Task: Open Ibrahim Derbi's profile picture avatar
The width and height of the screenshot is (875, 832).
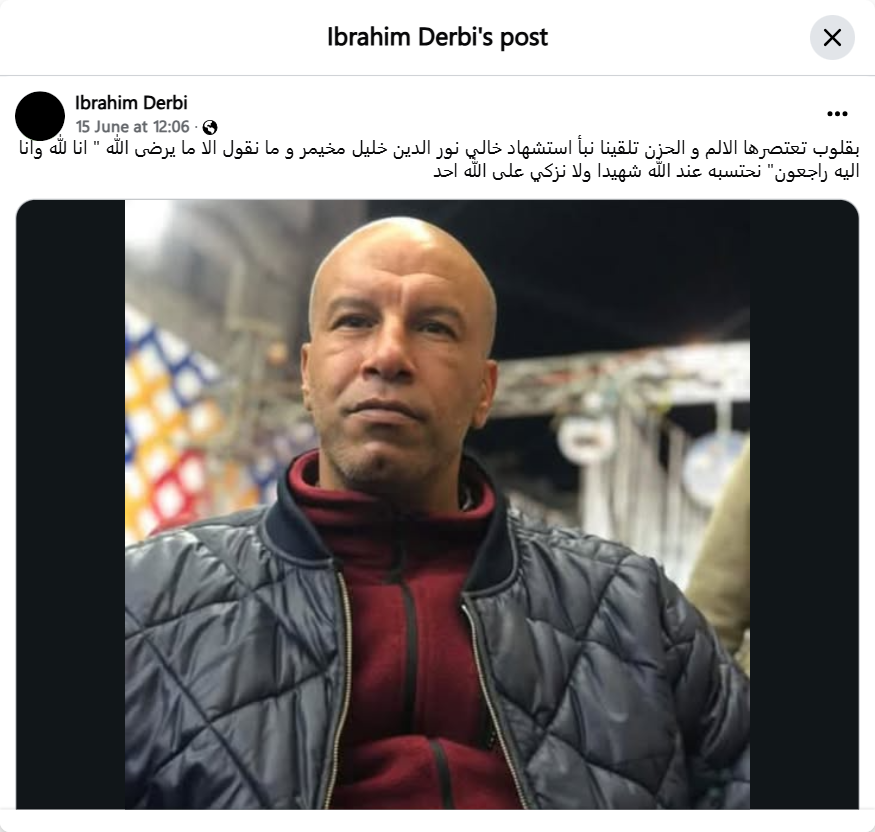Action: pos(40,116)
